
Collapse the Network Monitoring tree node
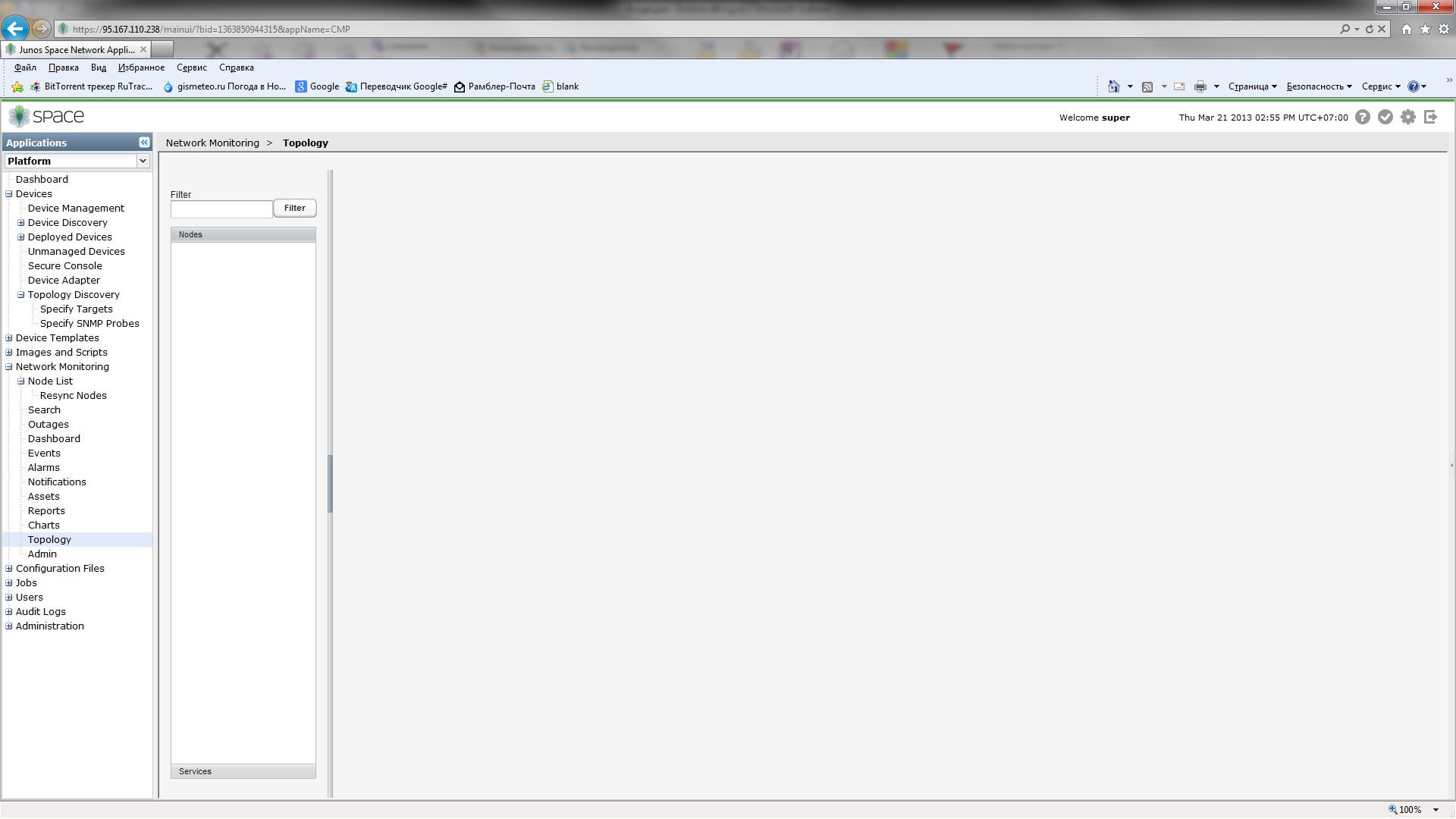(9, 367)
